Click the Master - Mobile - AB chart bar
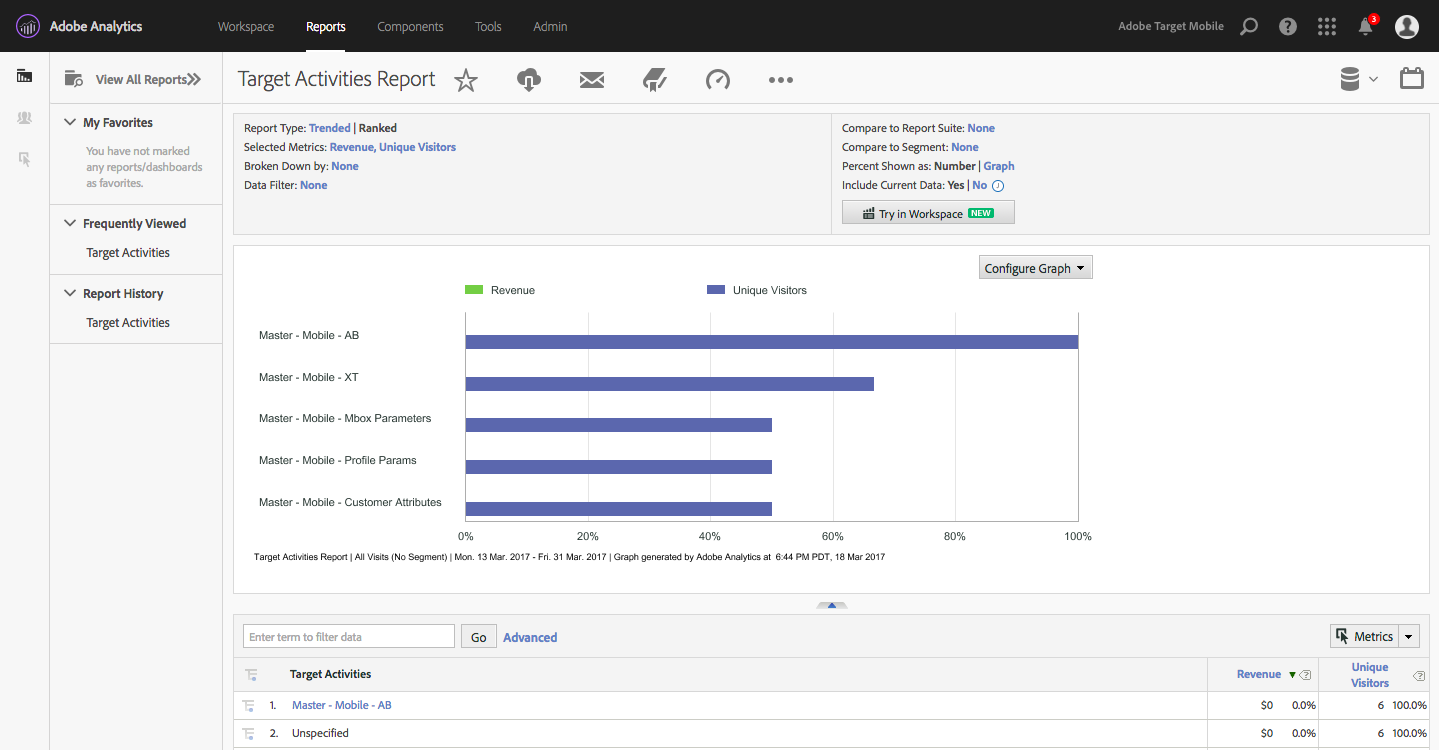 pyautogui.click(x=772, y=342)
